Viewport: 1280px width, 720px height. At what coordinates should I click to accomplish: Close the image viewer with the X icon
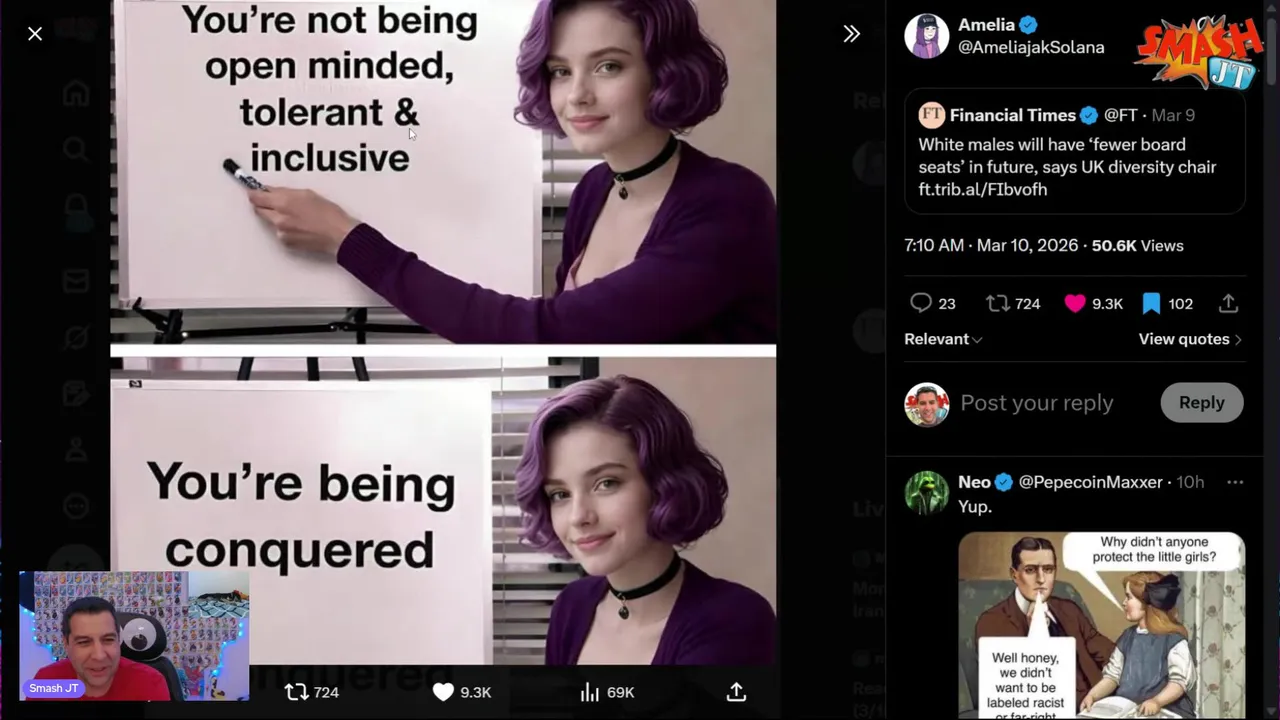tap(35, 34)
